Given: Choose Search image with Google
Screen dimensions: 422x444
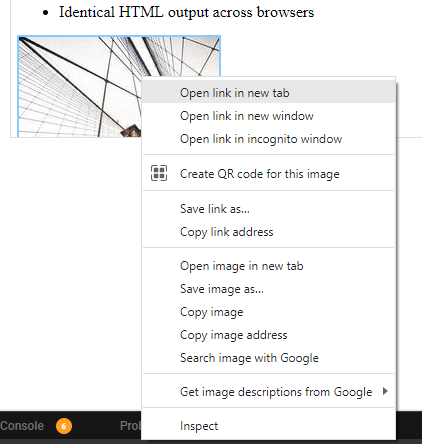Looking at the screenshot, I should tap(269, 358).
